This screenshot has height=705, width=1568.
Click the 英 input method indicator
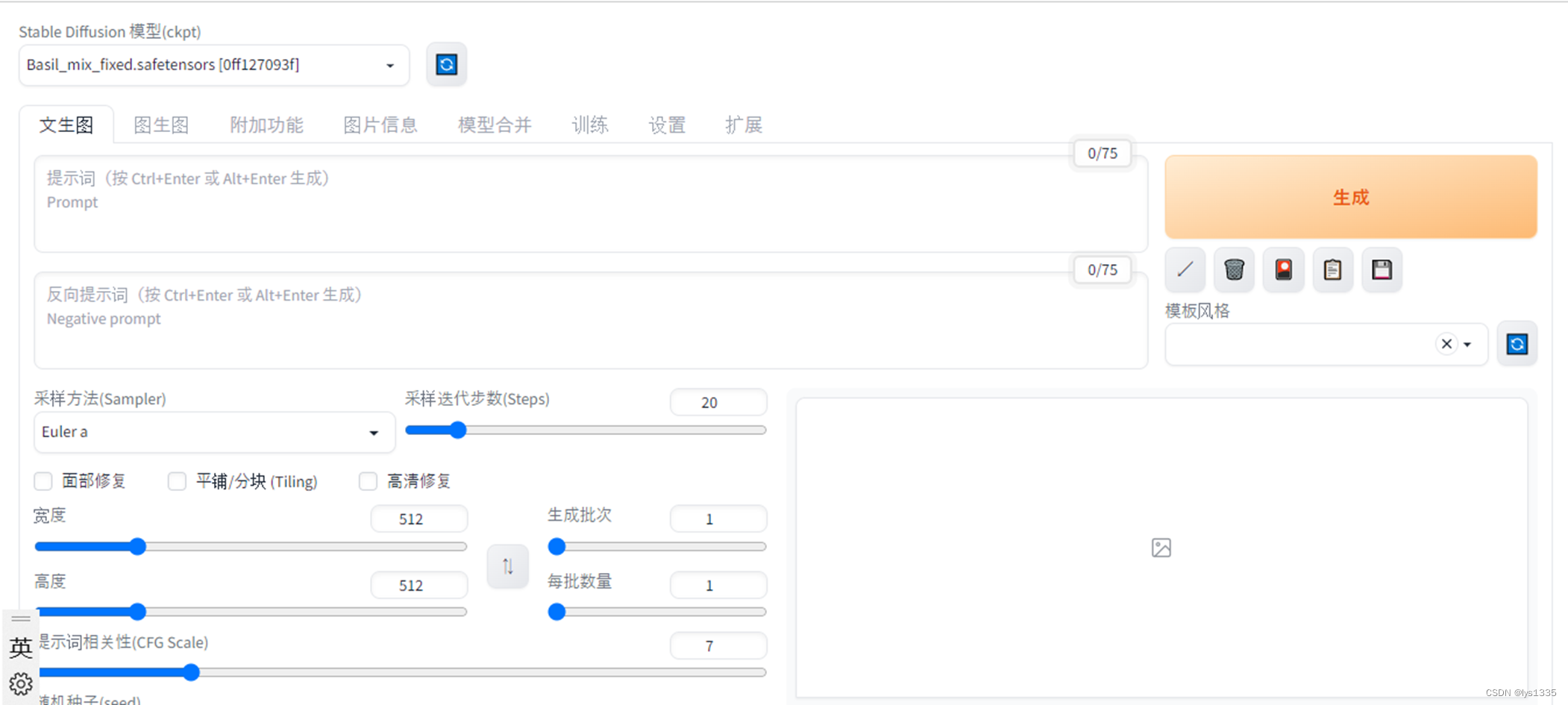point(21,648)
